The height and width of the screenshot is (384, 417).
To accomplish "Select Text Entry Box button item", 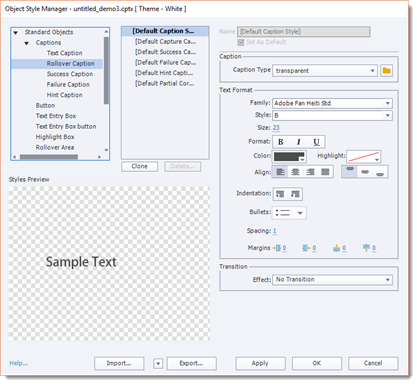I will pyautogui.click(x=66, y=126).
